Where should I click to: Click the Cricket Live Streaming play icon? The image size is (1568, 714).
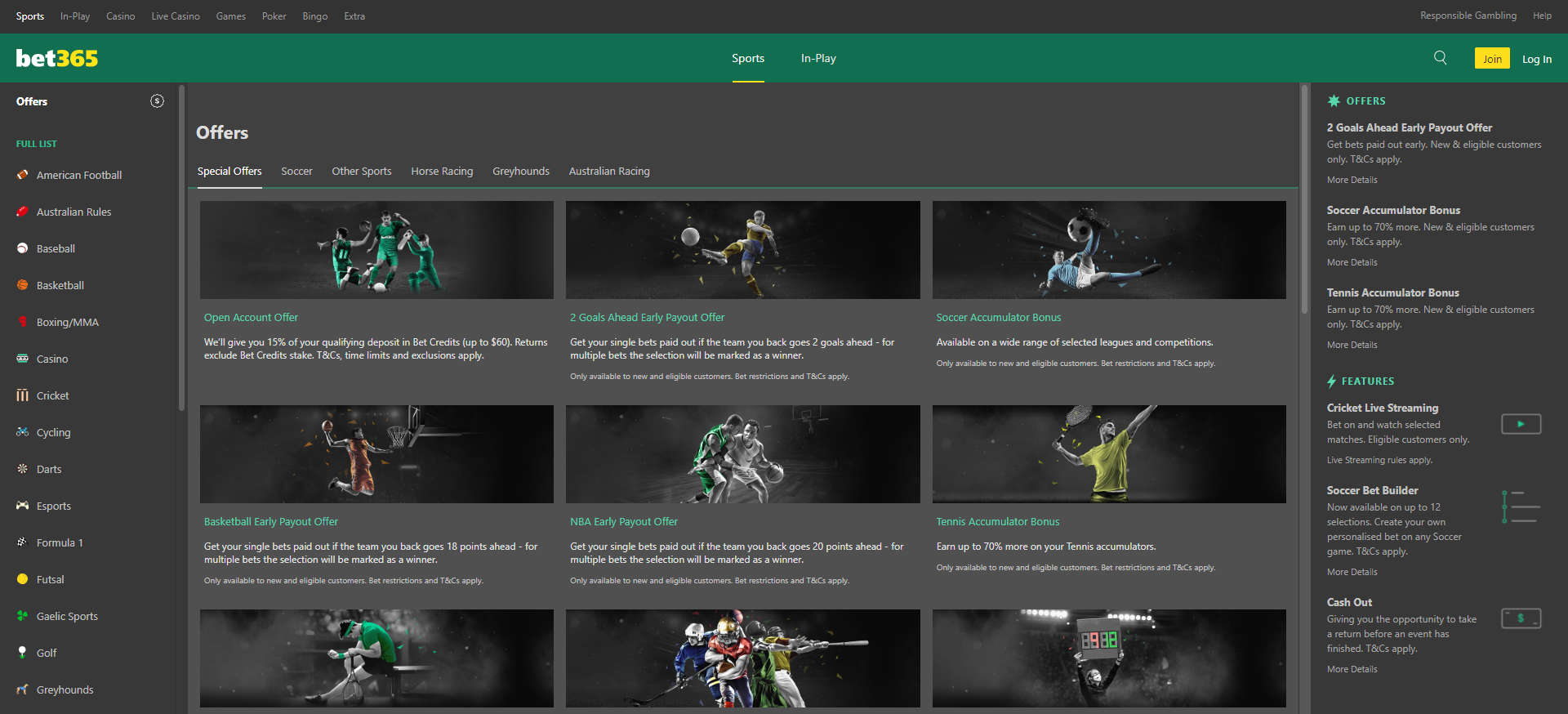pyautogui.click(x=1521, y=424)
